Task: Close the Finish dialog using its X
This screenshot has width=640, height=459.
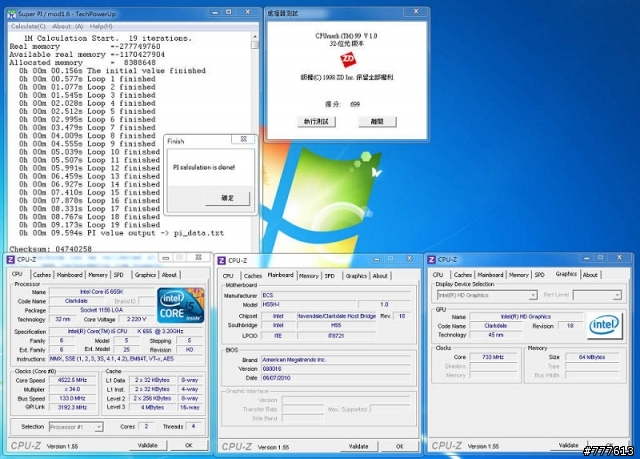Action: coord(244,139)
